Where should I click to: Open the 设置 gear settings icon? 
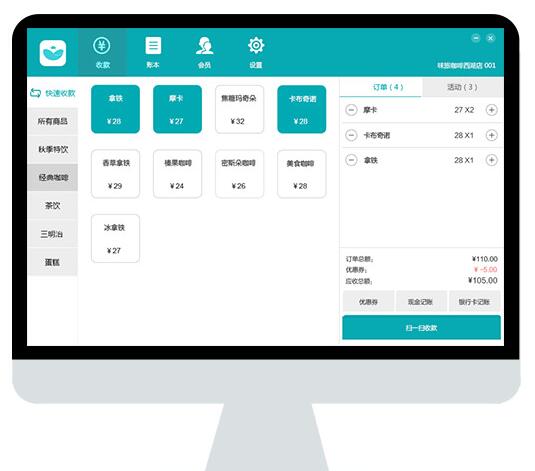[x=256, y=46]
